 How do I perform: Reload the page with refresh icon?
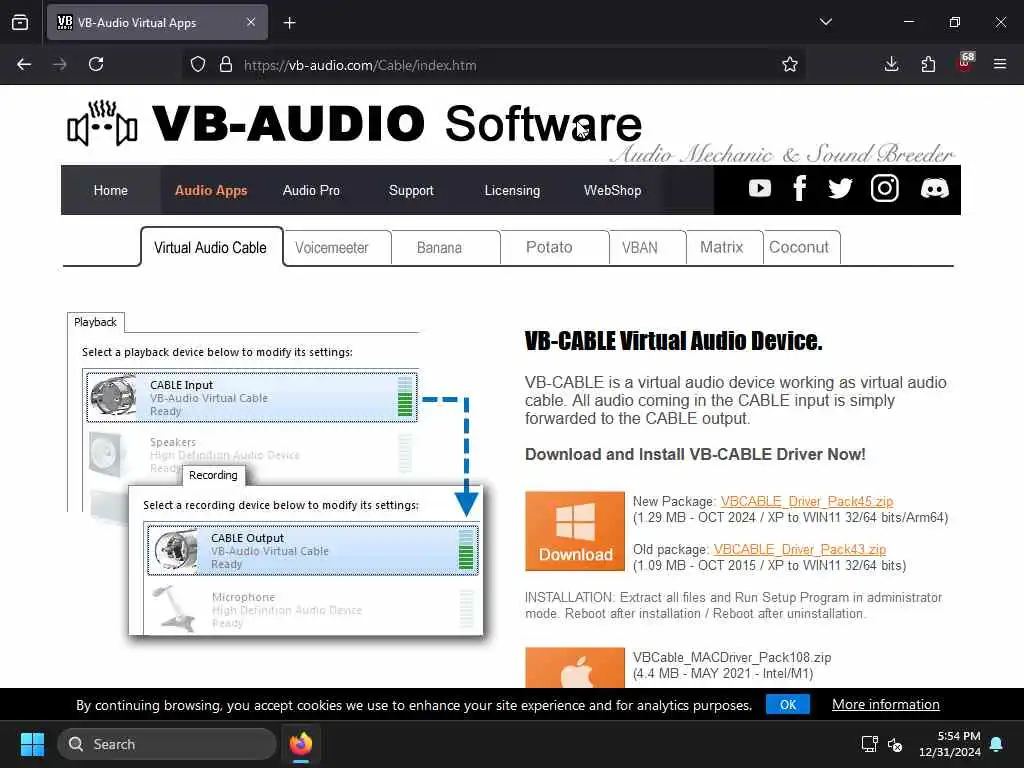(x=96, y=64)
